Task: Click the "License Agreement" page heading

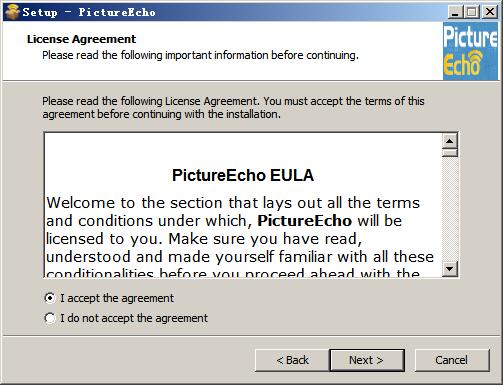Action: tap(81, 39)
